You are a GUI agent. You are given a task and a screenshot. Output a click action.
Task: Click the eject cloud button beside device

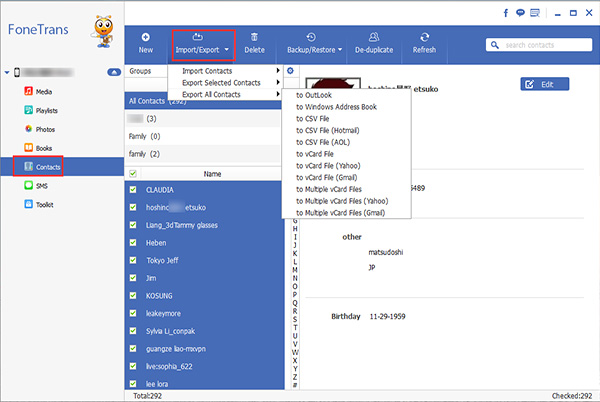click(x=114, y=72)
